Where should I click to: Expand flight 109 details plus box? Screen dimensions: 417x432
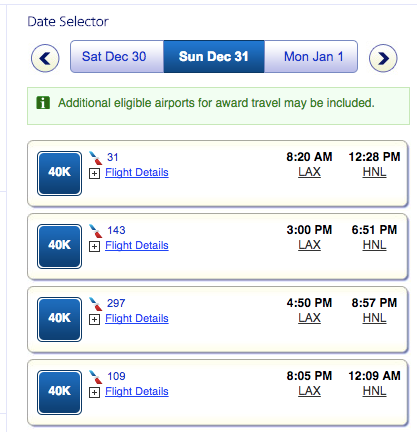pos(94,392)
